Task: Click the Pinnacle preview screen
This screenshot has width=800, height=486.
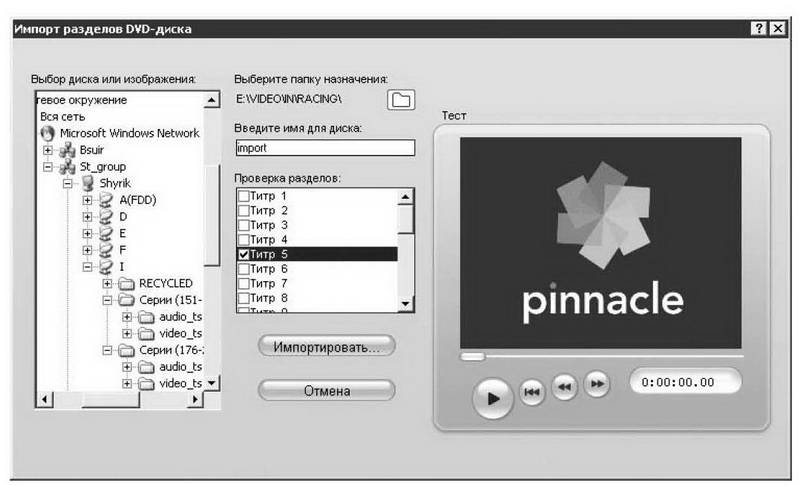Action: click(601, 243)
